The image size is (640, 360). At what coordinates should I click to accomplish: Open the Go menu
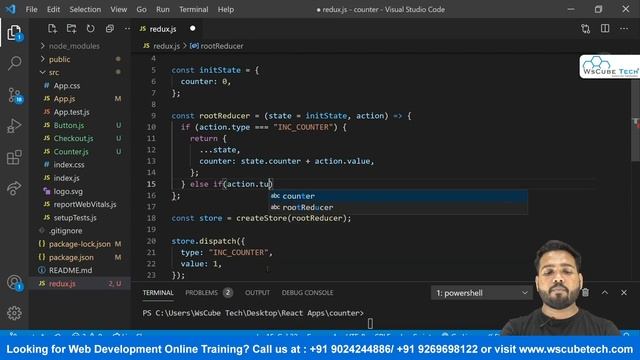click(x=141, y=9)
